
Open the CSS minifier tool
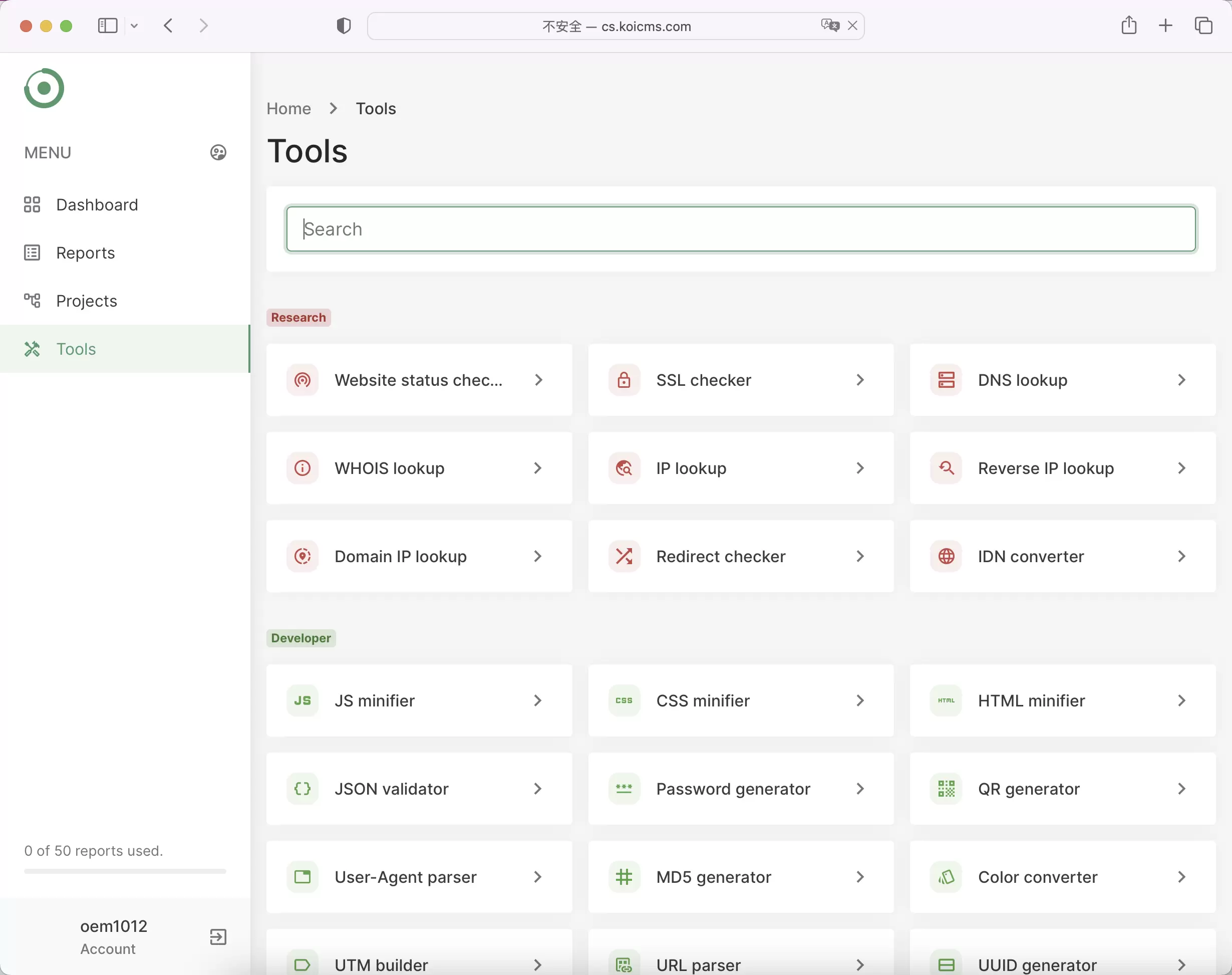(741, 700)
